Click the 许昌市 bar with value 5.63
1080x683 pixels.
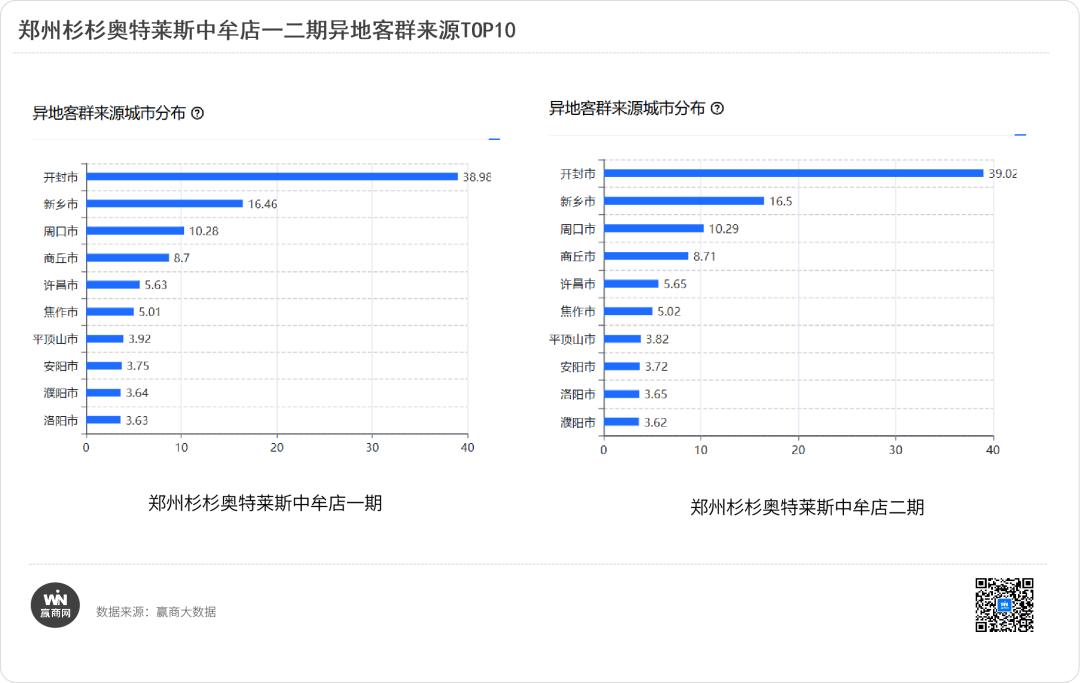[x=113, y=285]
